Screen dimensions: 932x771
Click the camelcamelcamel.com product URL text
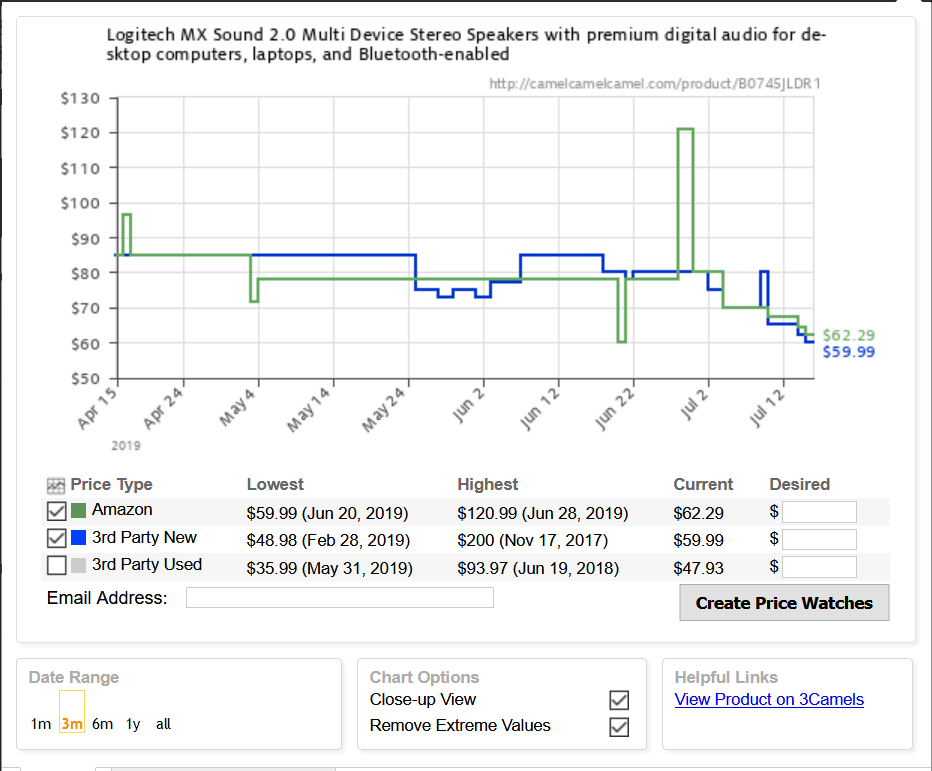(x=654, y=84)
